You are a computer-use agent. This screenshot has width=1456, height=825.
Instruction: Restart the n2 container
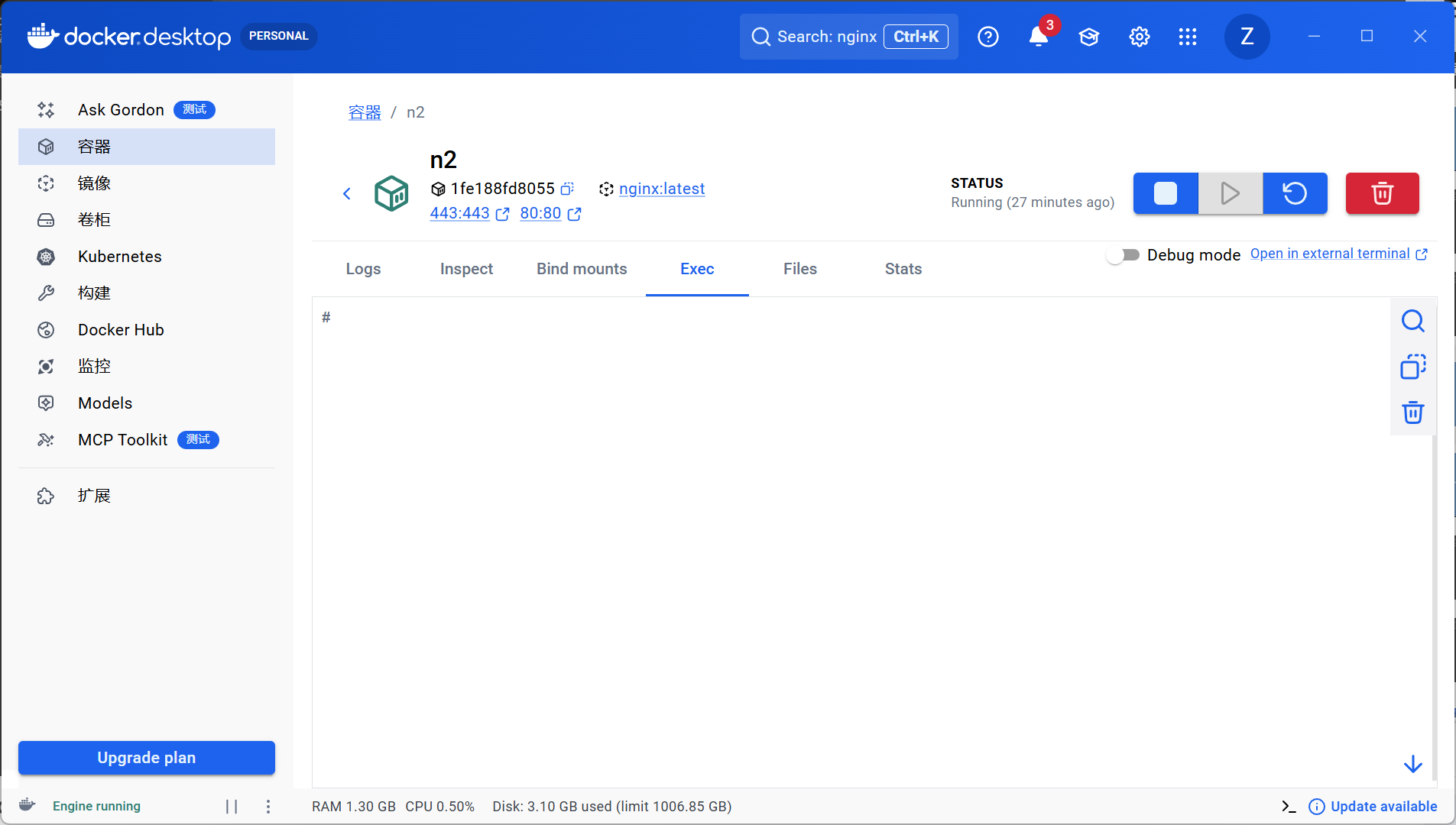pos(1295,193)
